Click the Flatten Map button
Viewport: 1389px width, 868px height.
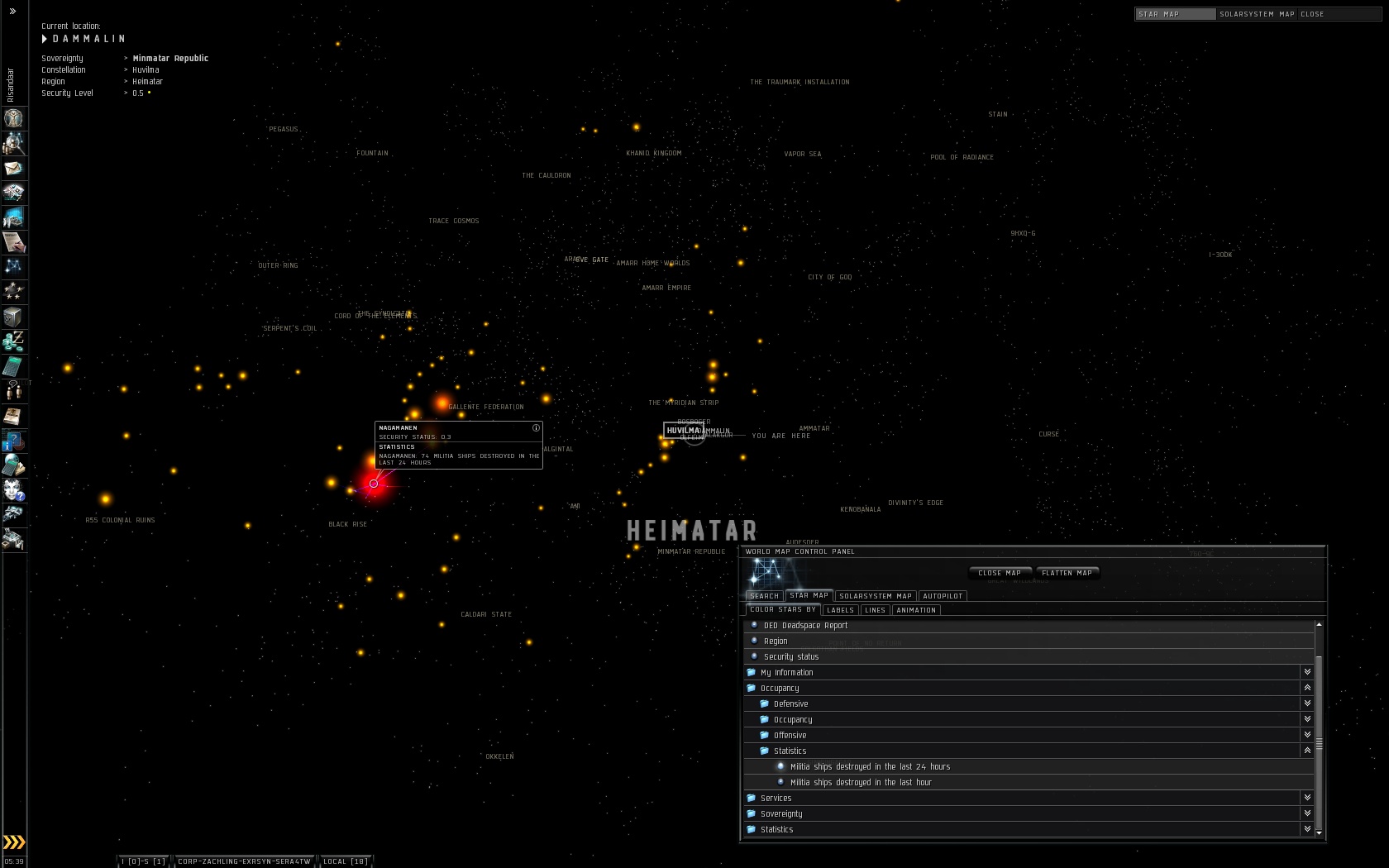(1067, 573)
